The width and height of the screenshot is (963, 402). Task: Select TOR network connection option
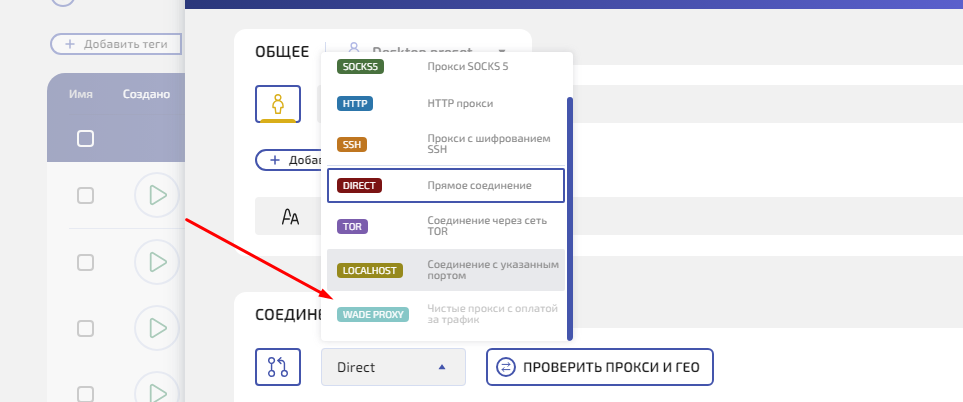(446, 226)
